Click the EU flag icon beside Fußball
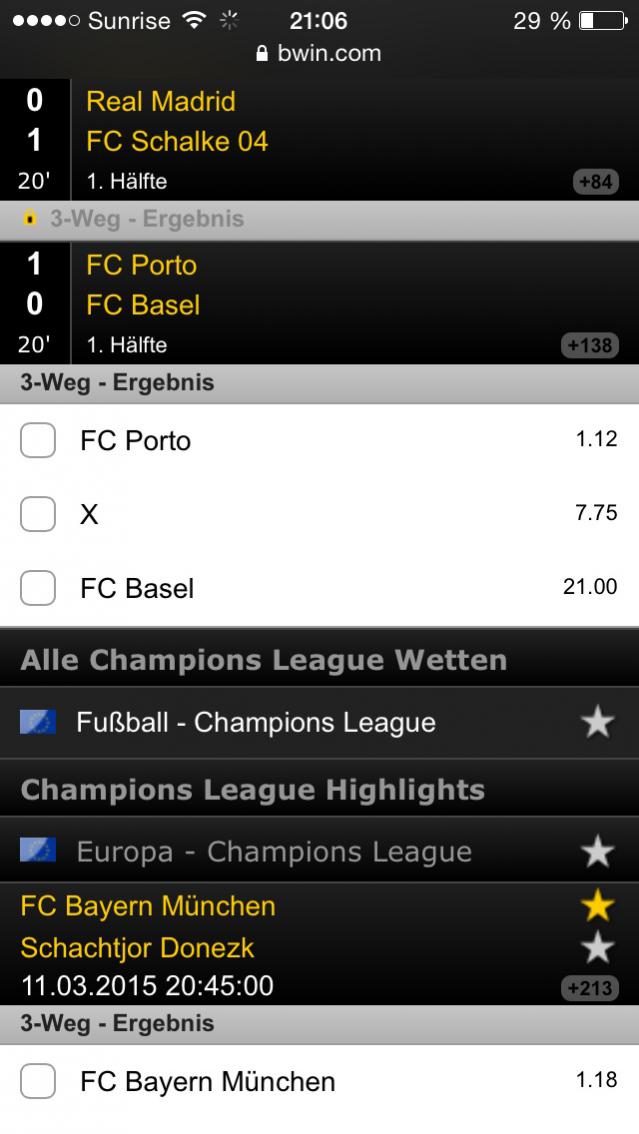 coord(38,722)
